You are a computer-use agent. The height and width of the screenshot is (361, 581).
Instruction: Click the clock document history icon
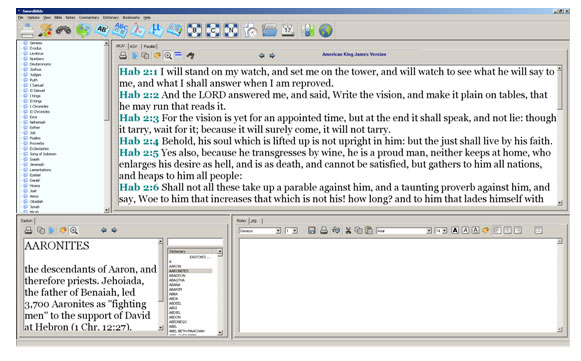click(250, 30)
